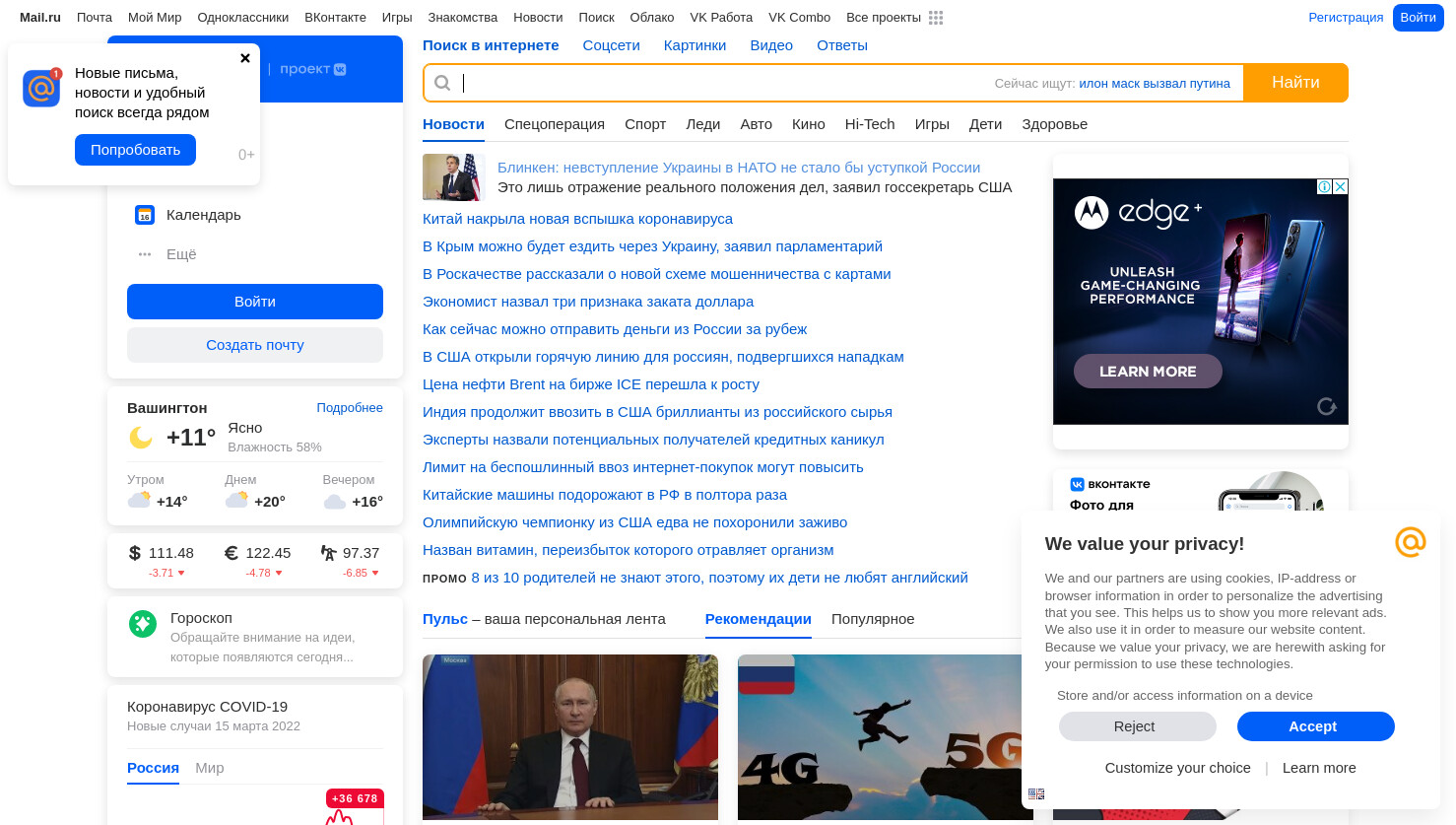Screen dimensions: 1456x825
Task: Switch to Мир coronavirus tab
Action: pyautogui.click(x=210, y=768)
